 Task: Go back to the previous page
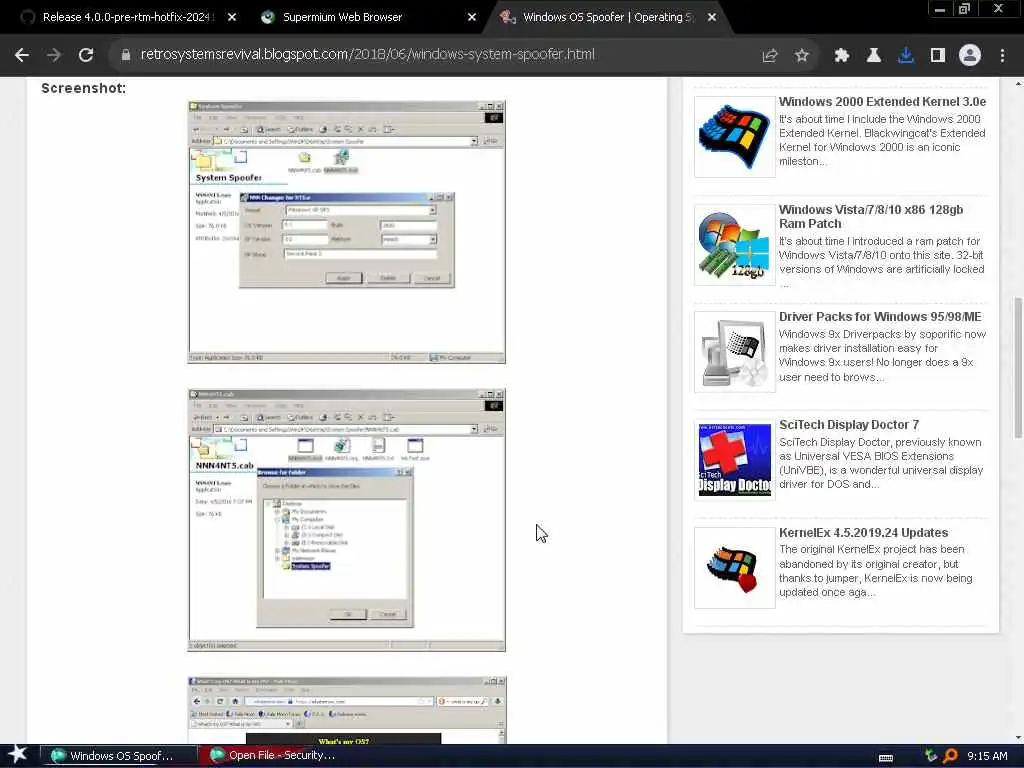click(x=22, y=55)
